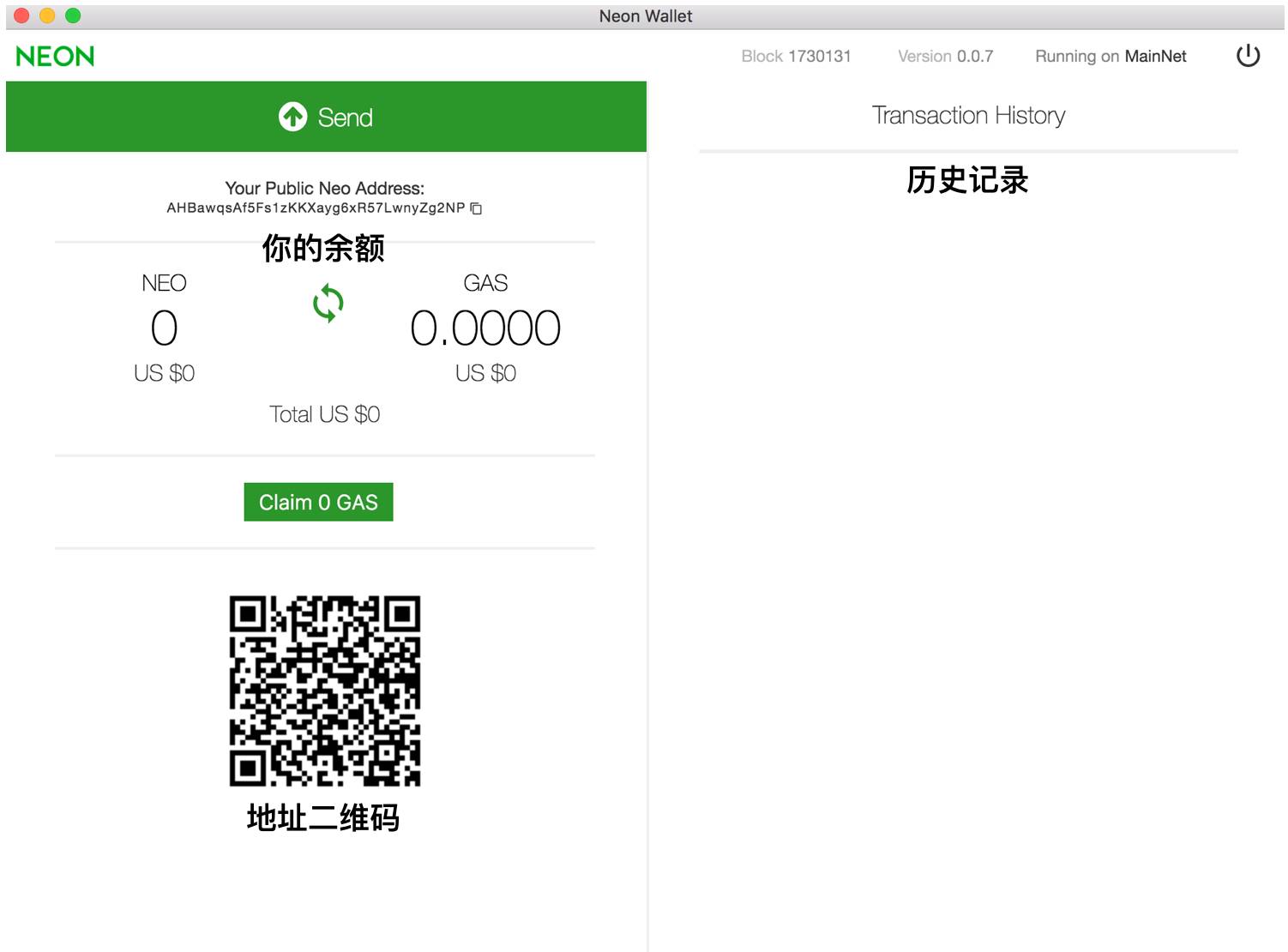The width and height of the screenshot is (1288, 952).
Task: Click the Transaction History heading
Action: pos(968,116)
